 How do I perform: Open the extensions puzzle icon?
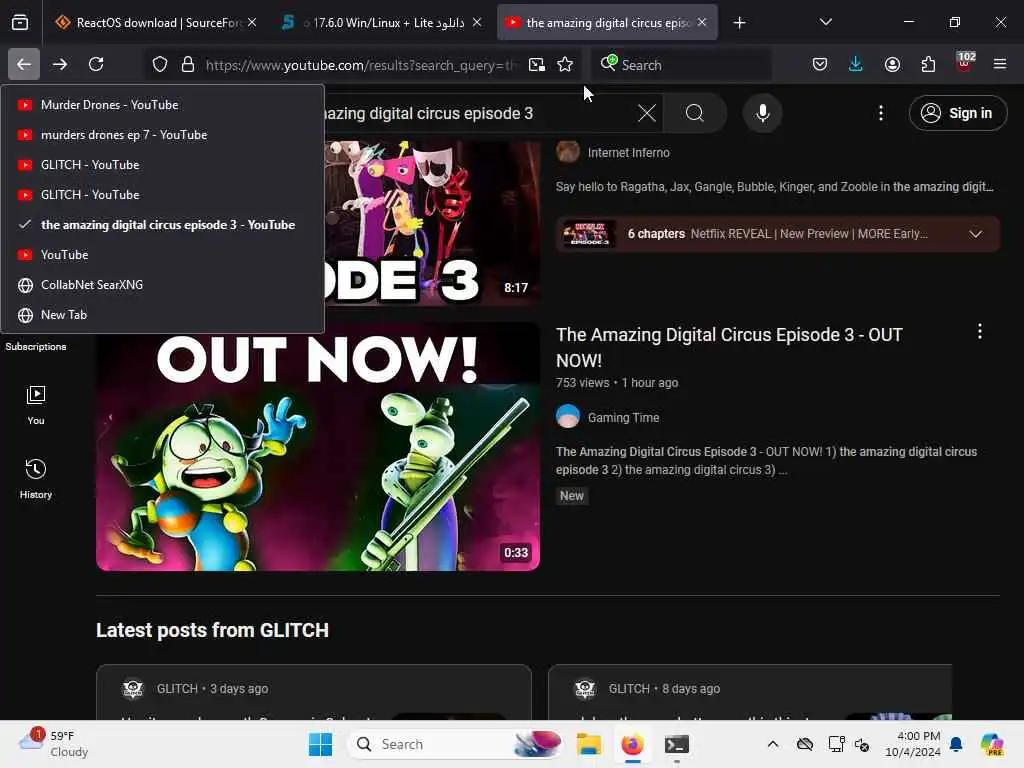928,64
